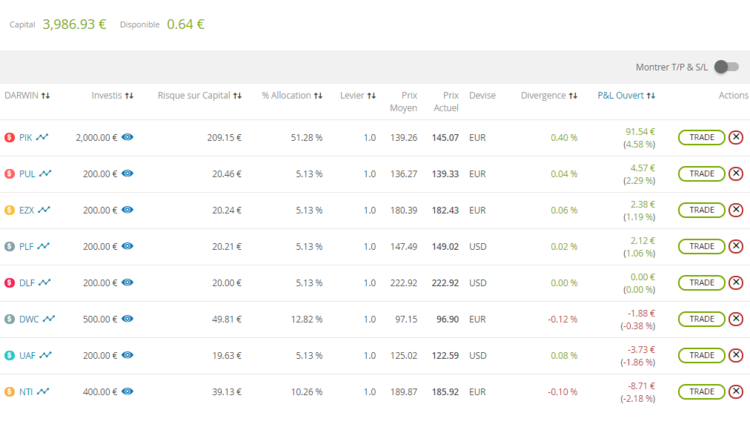
Task: Sort by DARWIN column arrows
Action: coord(46,96)
